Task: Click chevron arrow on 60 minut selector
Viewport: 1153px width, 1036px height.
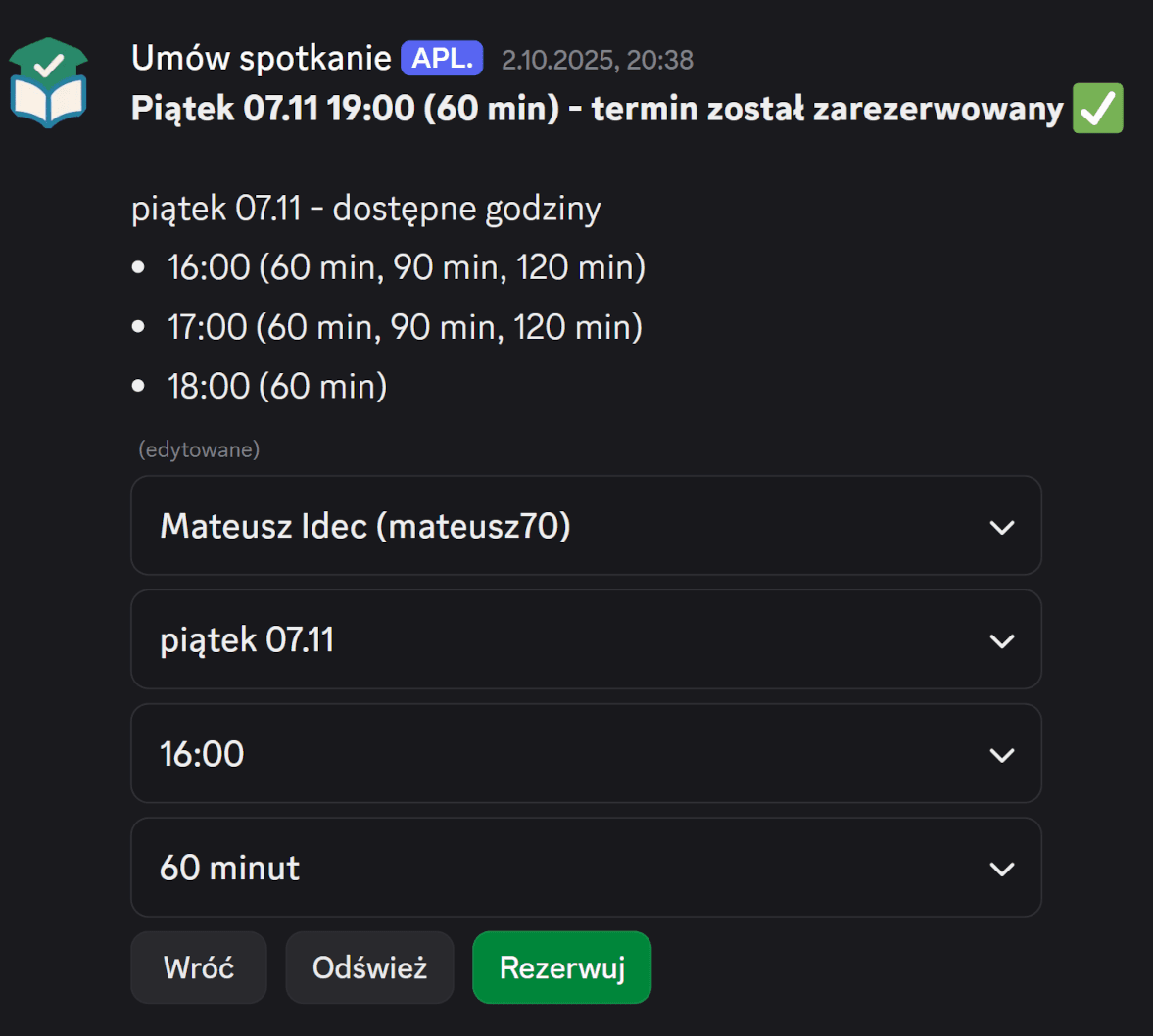Action: pyautogui.click(x=1001, y=869)
